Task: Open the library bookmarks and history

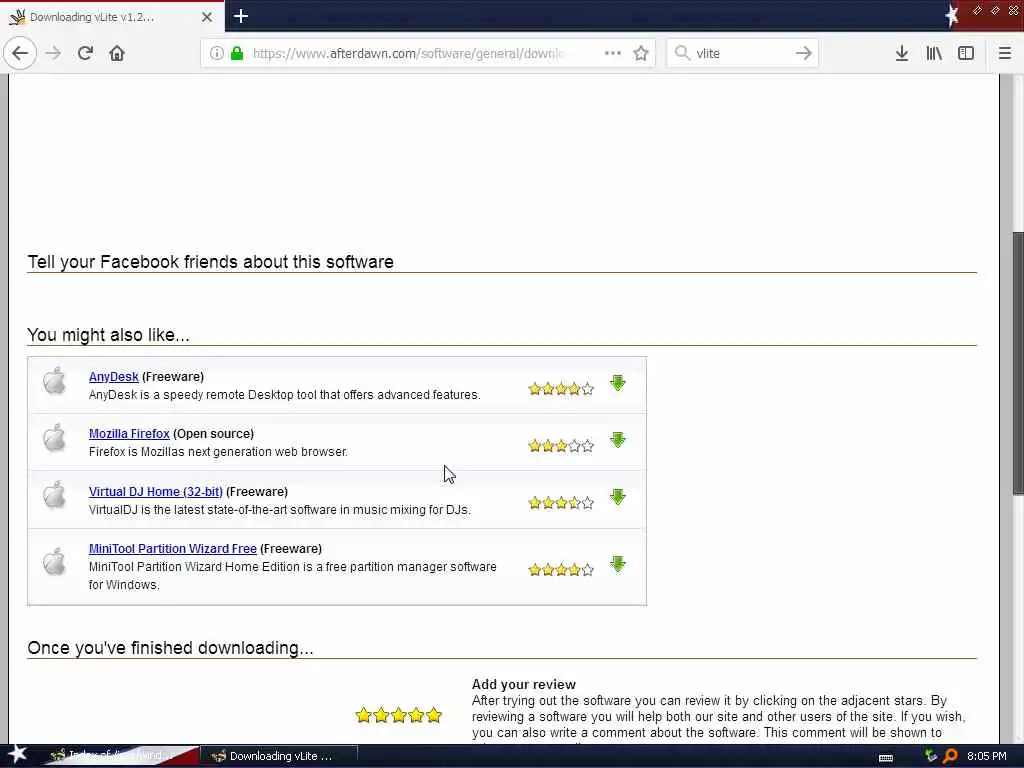Action: tap(934, 53)
